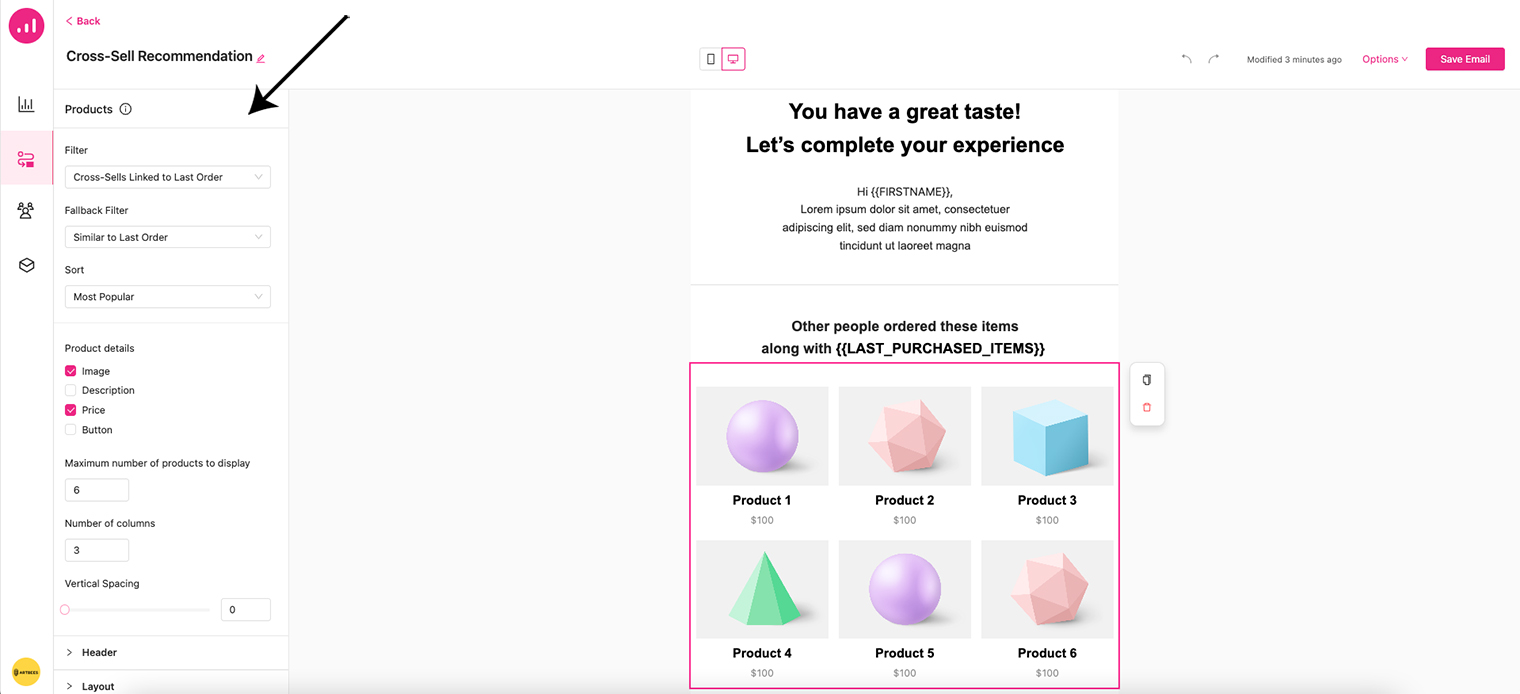This screenshot has width=1520, height=694.
Task: Duplicate the product block with copy icon
Action: tap(1147, 380)
